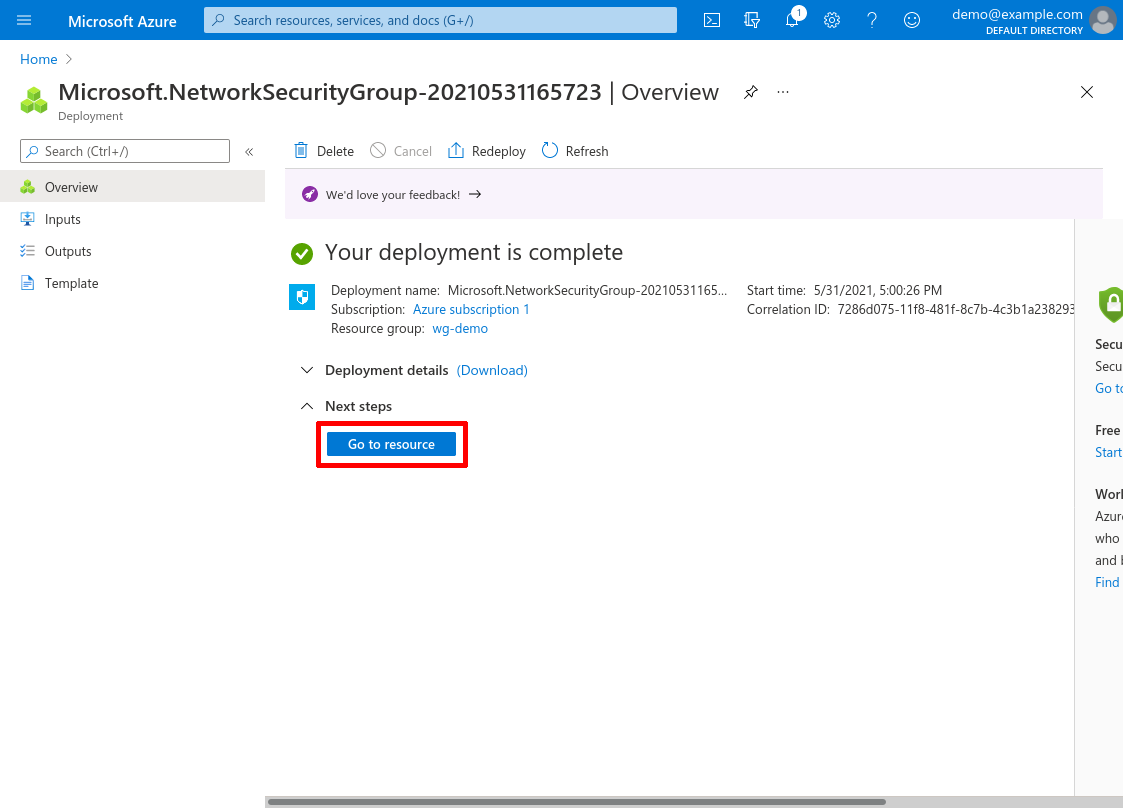The width and height of the screenshot is (1123, 808).
Task: Click the Correlation ID value
Action: click(x=955, y=309)
